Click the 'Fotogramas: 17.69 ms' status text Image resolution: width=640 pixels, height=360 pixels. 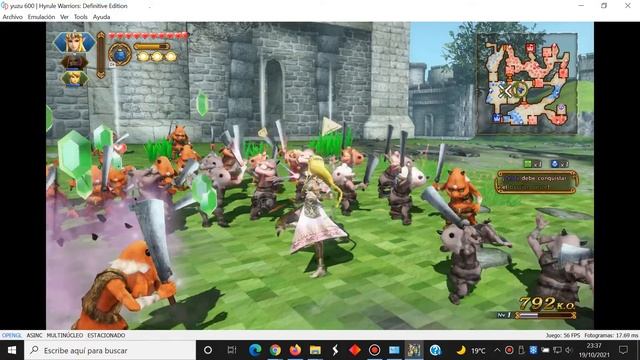click(x=611, y=335)
